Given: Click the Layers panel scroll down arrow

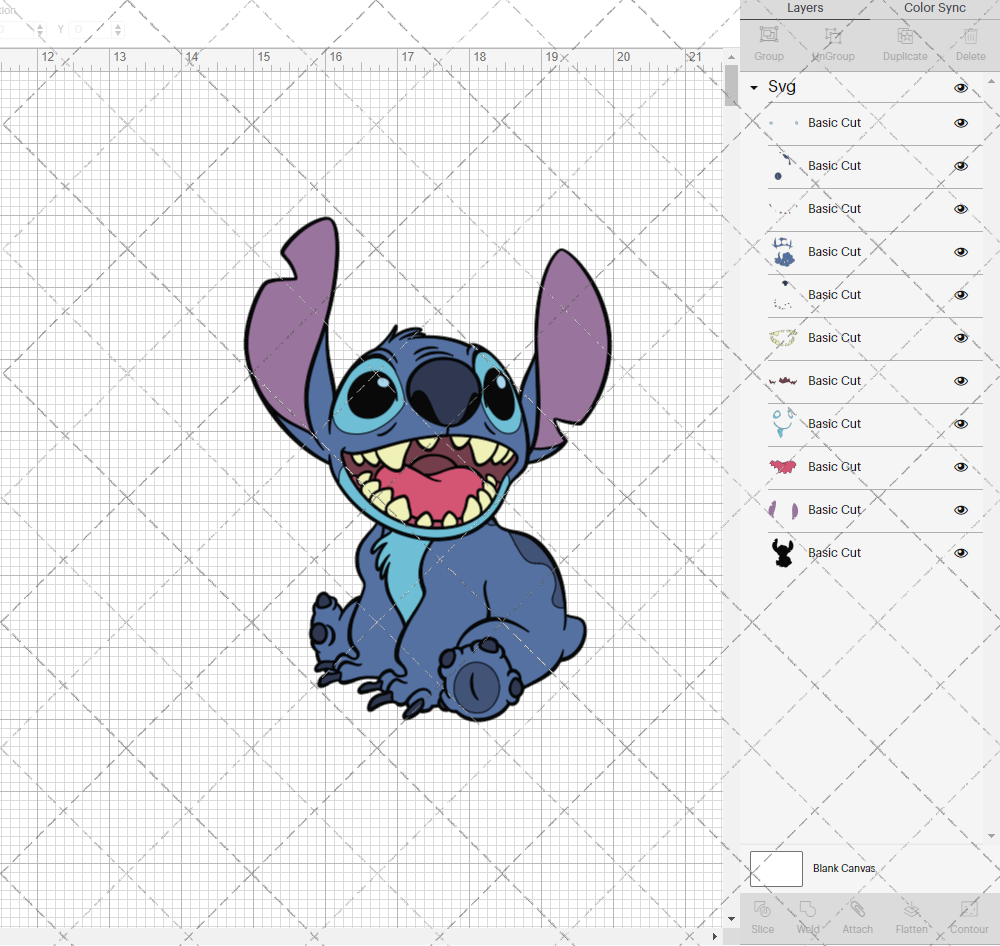Looking at the screenshot, I should [x=990, y=836].
